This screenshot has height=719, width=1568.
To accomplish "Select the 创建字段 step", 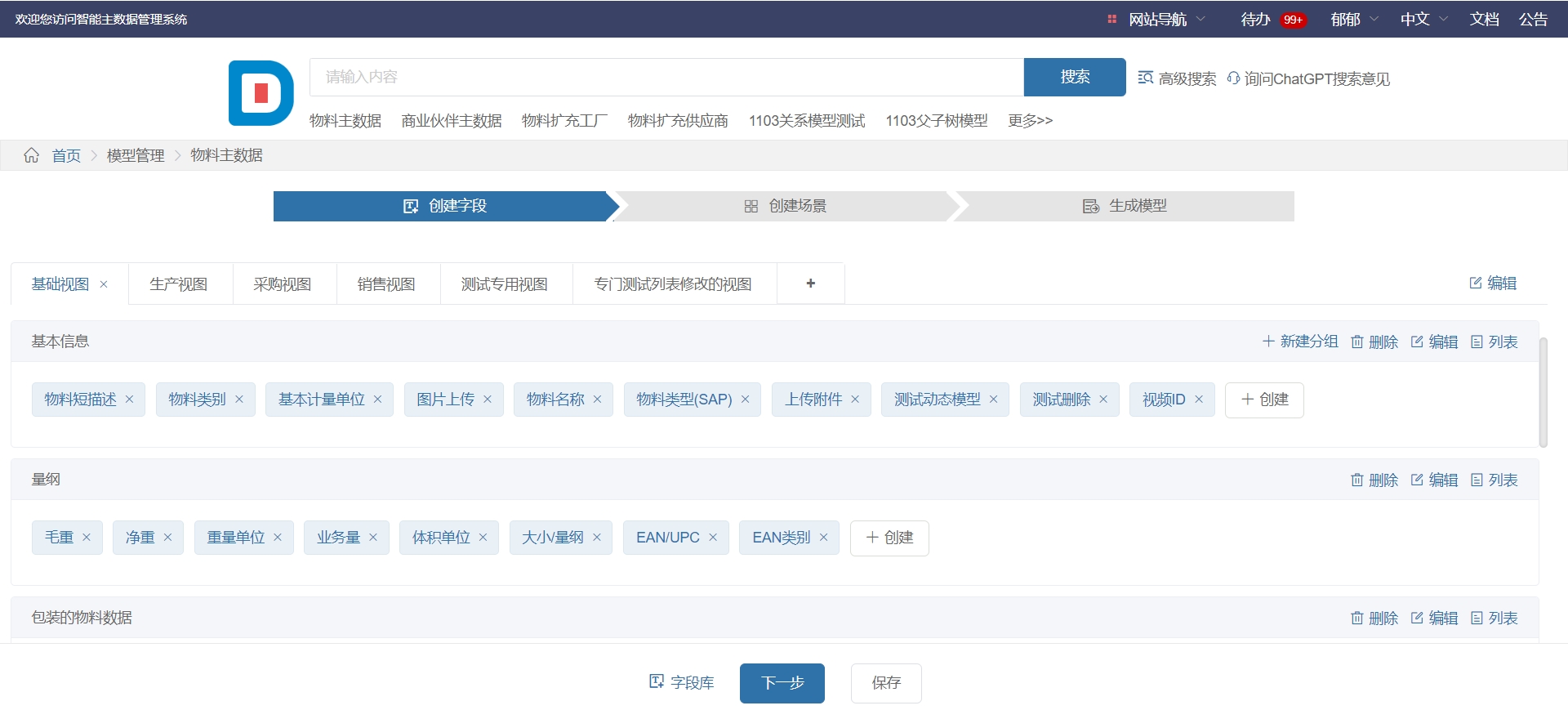I will (445, 206).
